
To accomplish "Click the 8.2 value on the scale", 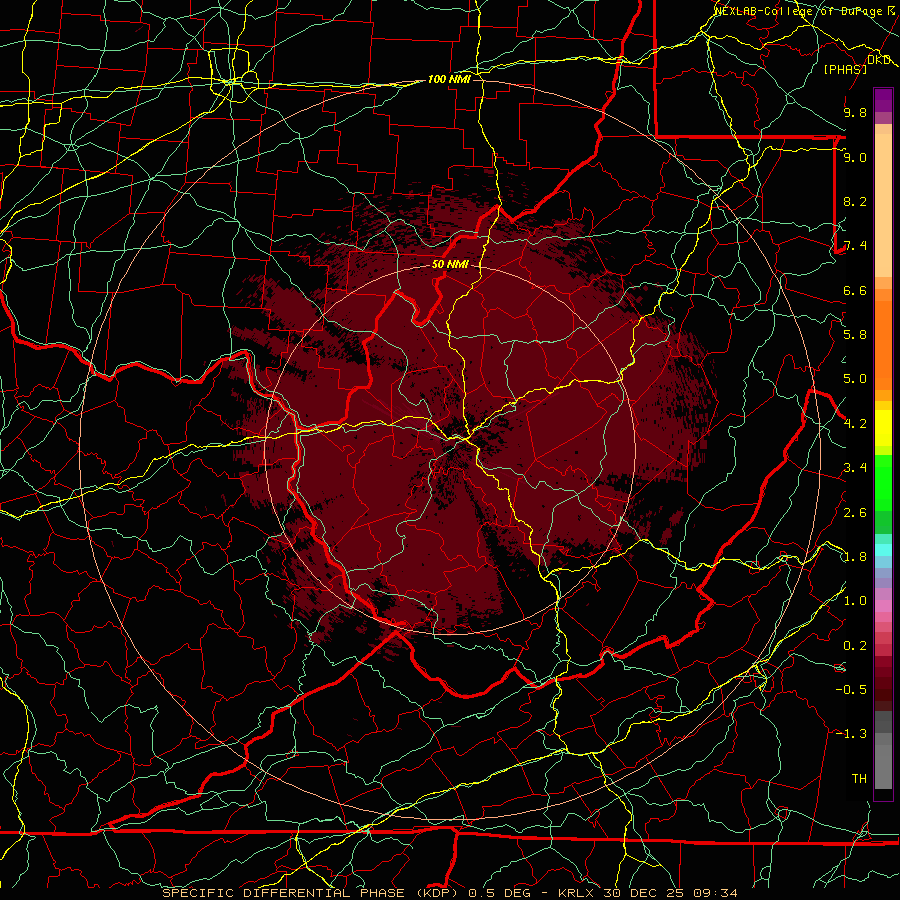I will tap(855, 201).
